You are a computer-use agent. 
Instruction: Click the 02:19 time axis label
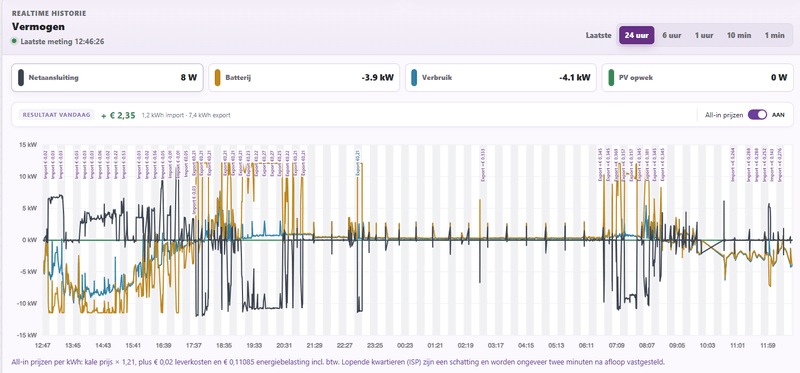coord(465,345)
